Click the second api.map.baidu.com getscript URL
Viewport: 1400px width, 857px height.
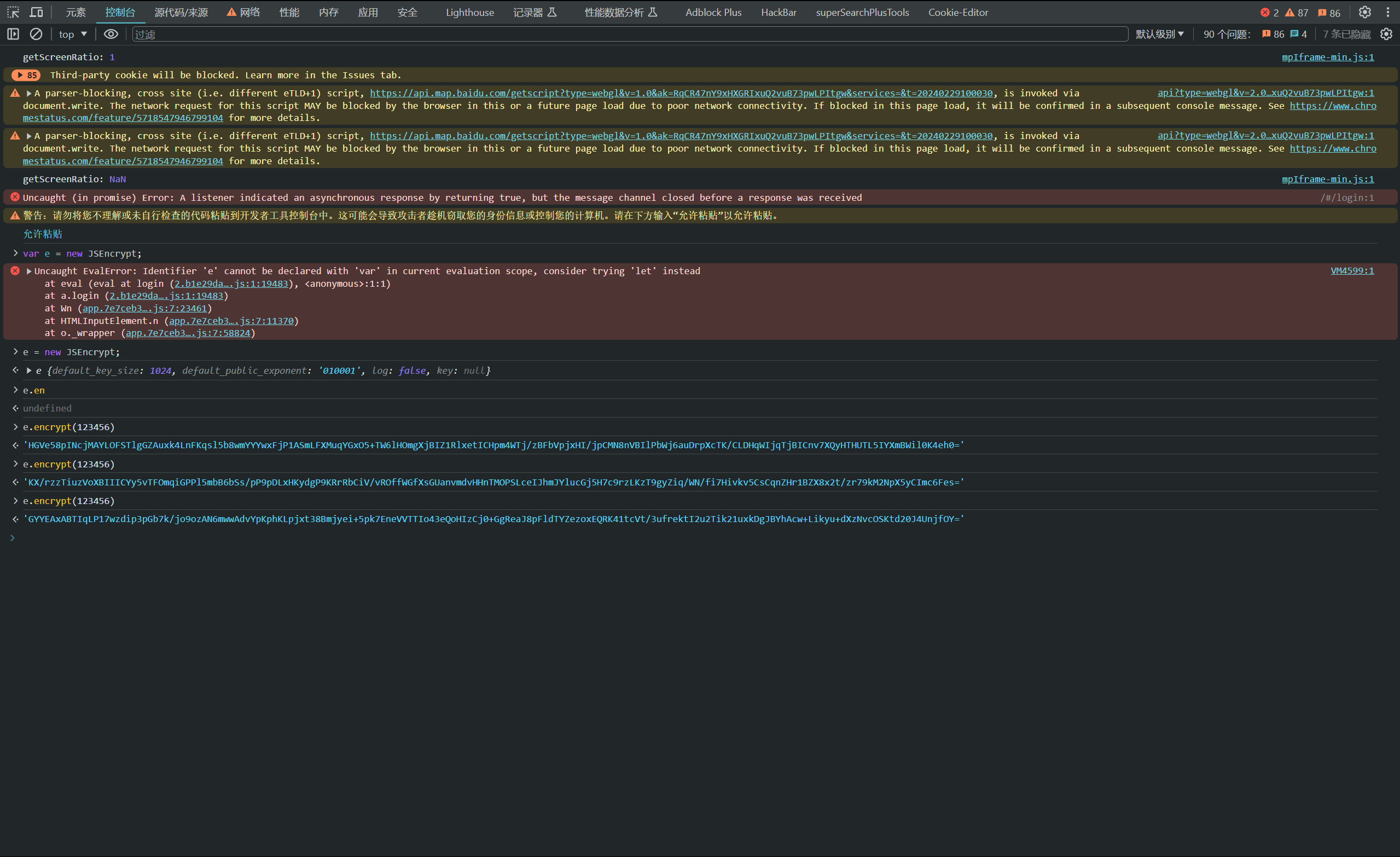tap(681, 136)
